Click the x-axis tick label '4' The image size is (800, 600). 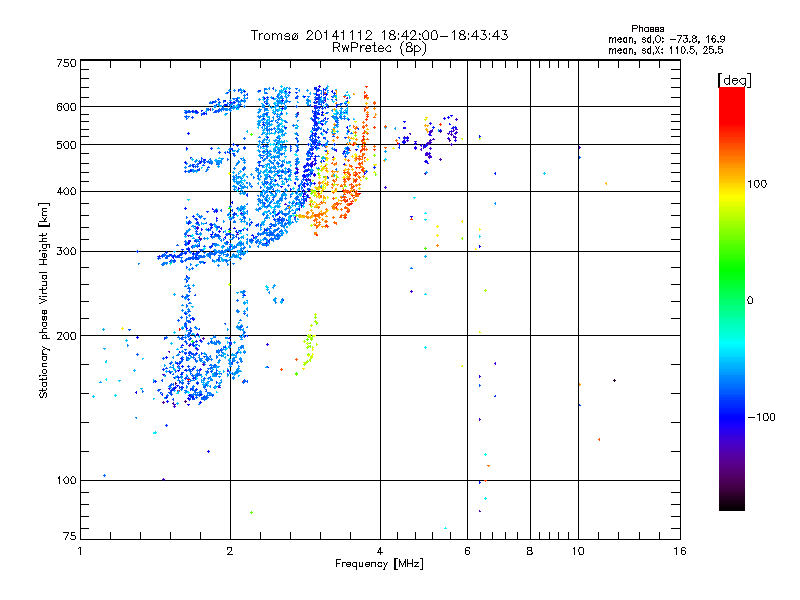click(x=380, y=551)
